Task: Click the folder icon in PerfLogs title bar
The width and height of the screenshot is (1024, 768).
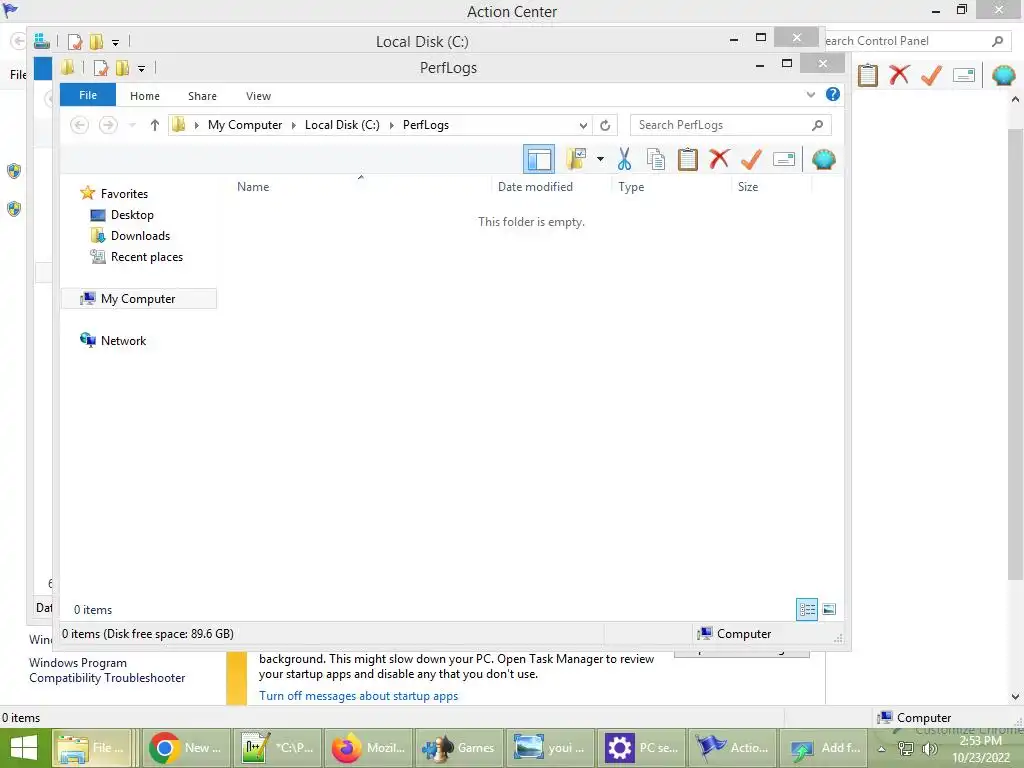Action: (67, 67)
